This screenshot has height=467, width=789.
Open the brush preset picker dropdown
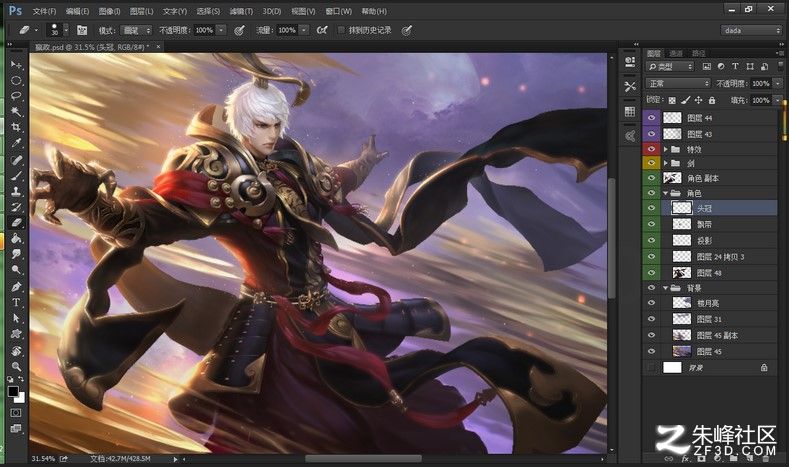[x=66, y=31]
